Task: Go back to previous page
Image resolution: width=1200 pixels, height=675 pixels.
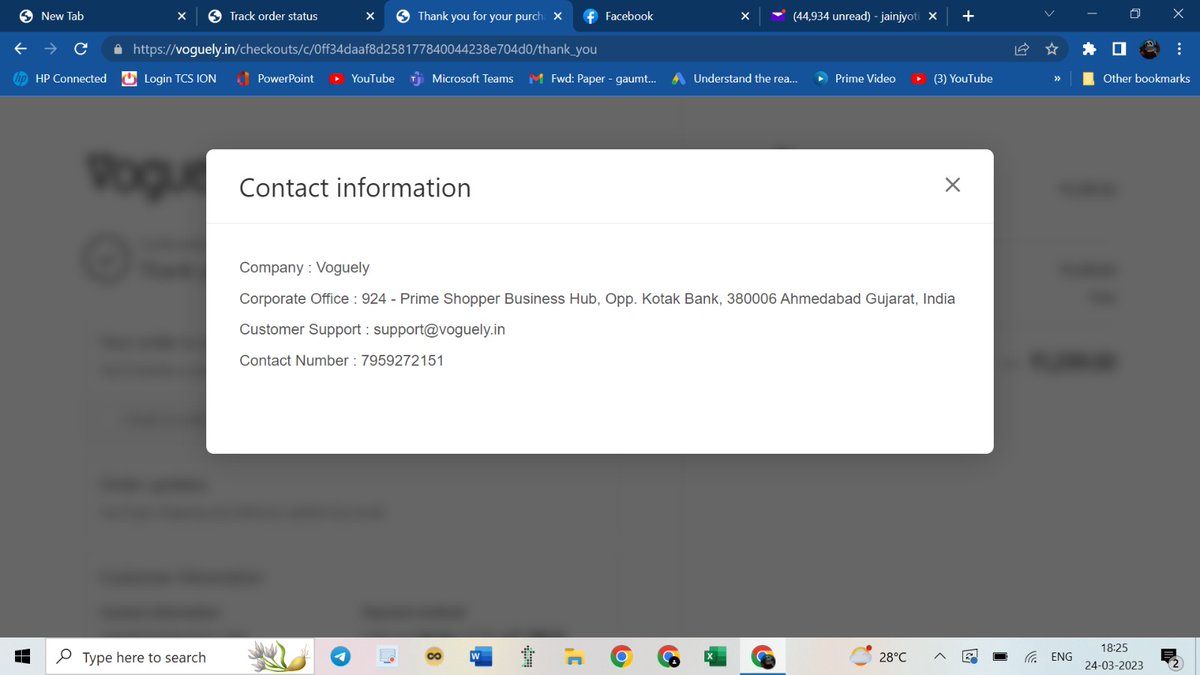Action: coord(21,48)
